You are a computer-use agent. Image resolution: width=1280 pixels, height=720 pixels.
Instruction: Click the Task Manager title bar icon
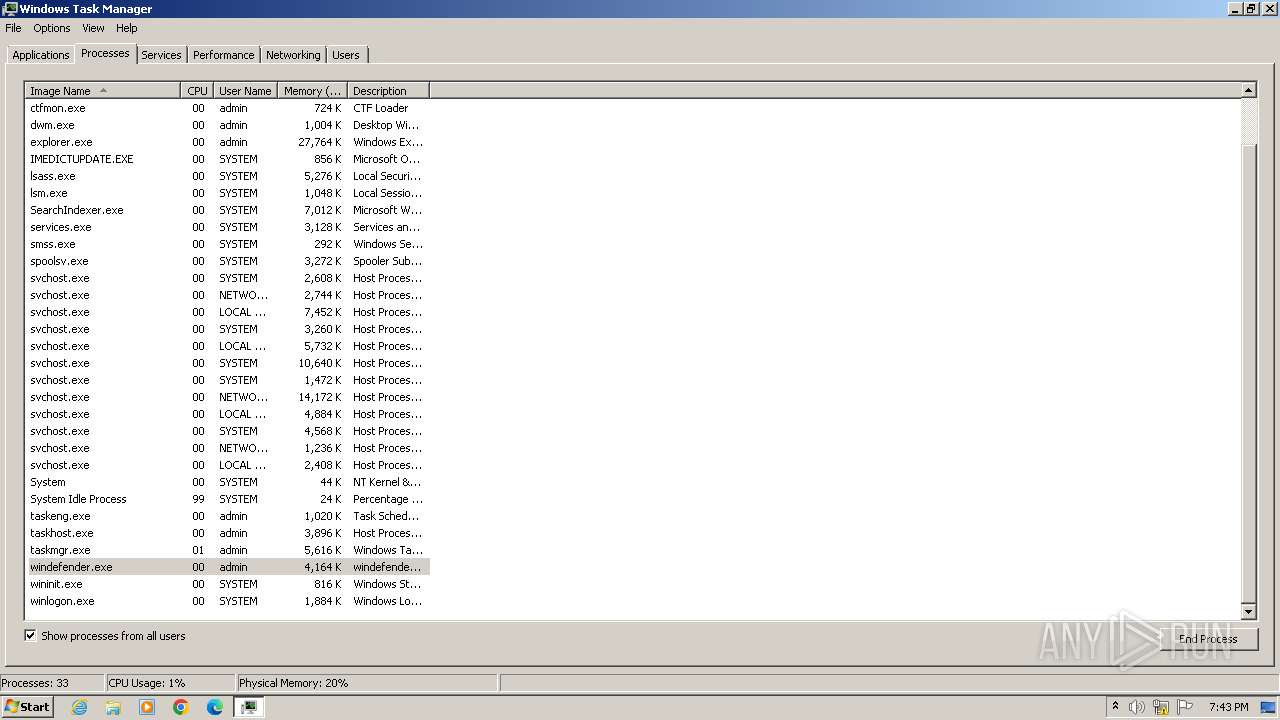(x=9, y=9)
